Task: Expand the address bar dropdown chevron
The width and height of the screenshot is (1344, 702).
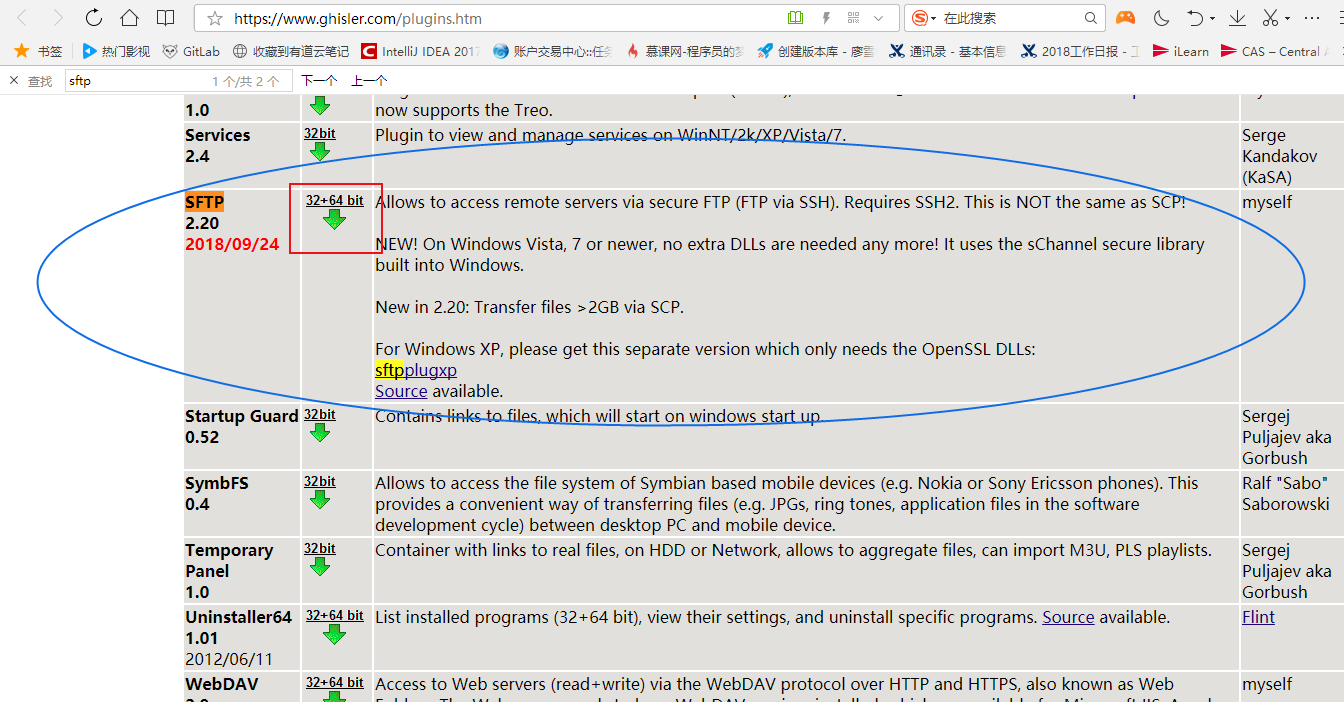Action: click(x=879, y=18)
